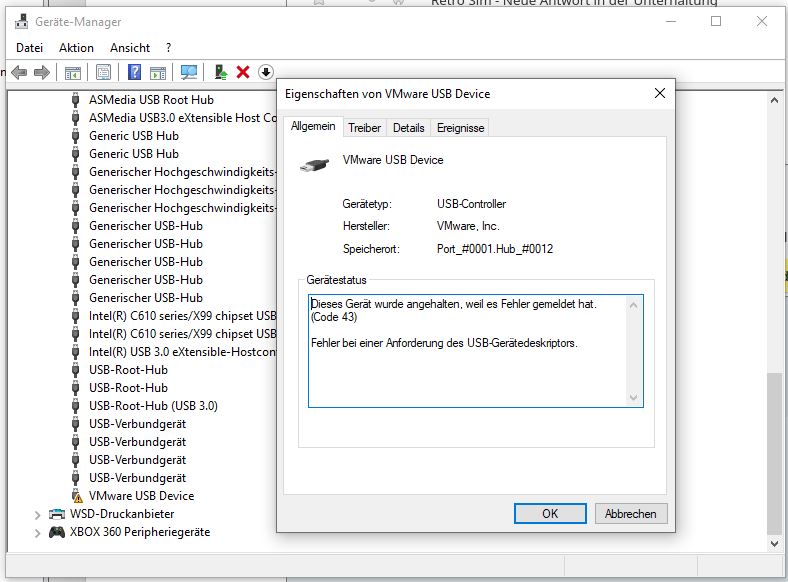The width and height of the screenshot is (788, 582).
Task: Select Intel(R) USB 3.0 eXtensible-Hostcontroller entry
Action: tap(182, 352)
